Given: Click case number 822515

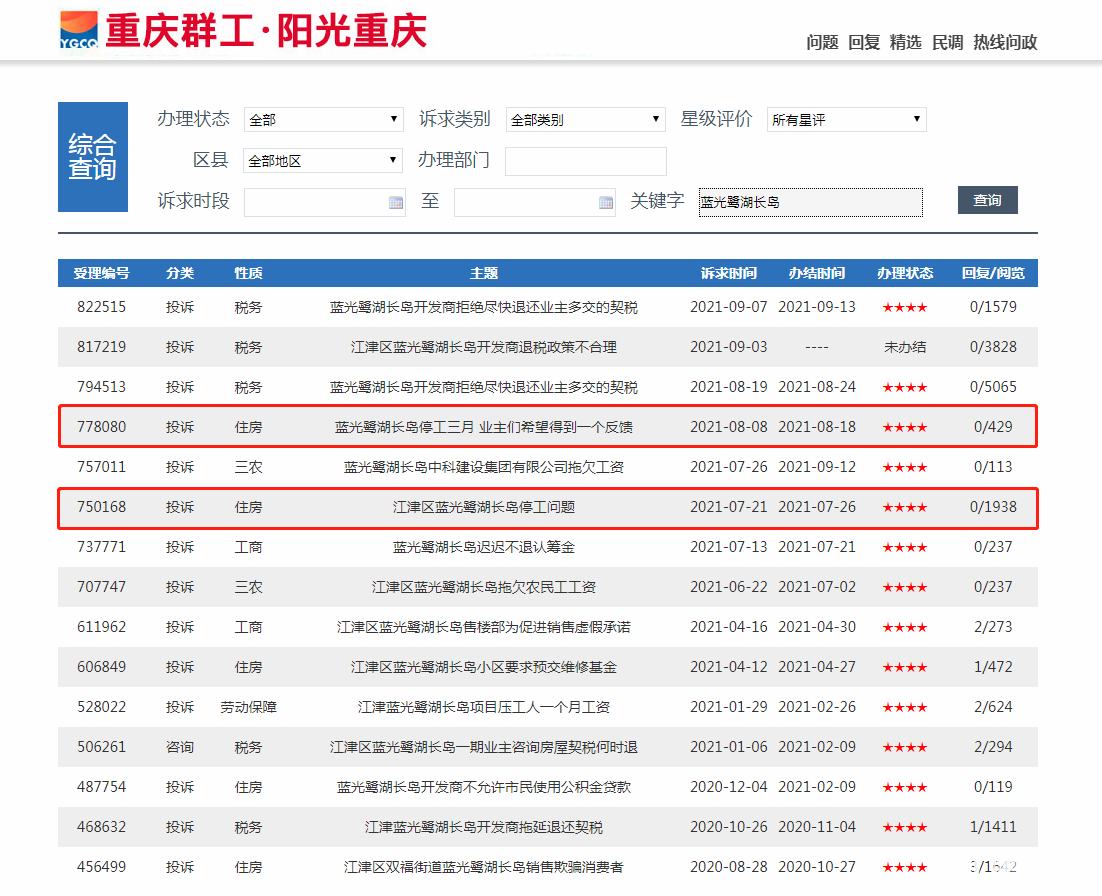Looking at the screenshot, I should pyautogui.click(x=101, y=306).
